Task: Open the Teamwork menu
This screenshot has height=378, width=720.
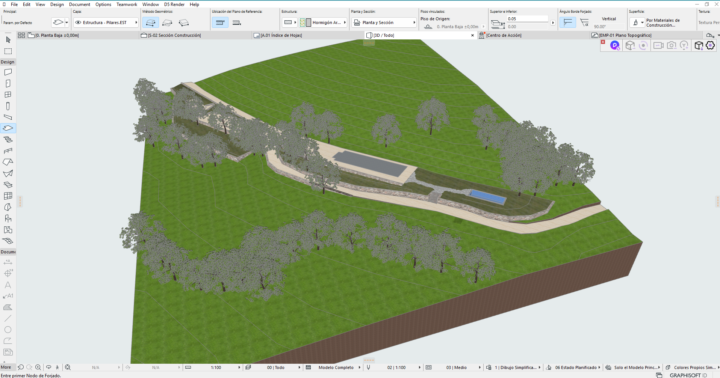Action: 127,4
